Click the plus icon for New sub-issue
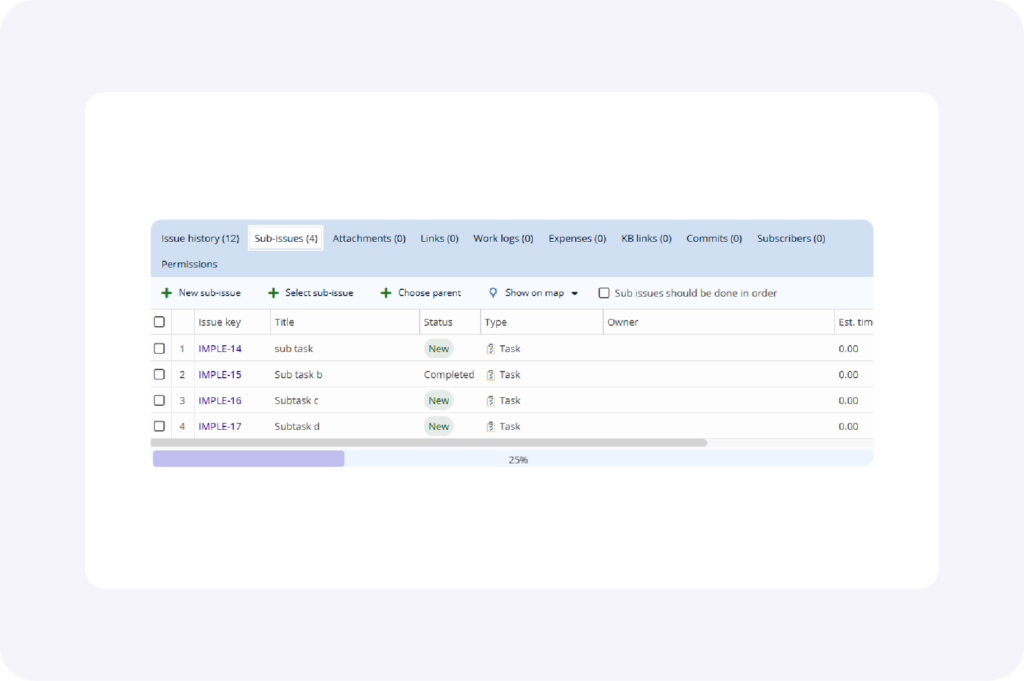 pyautogui.click(x=167, y=293)
